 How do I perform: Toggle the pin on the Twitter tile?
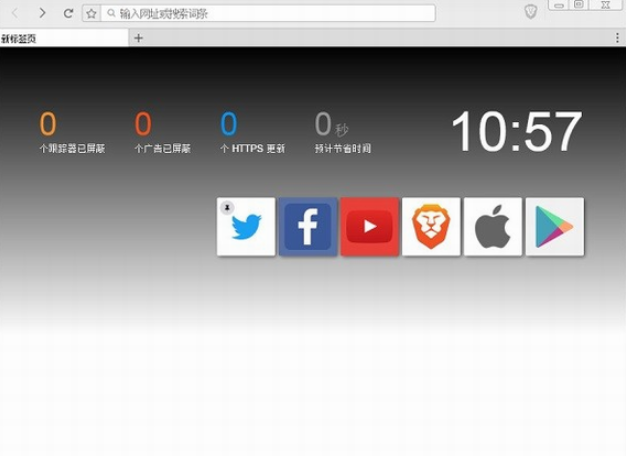point(227,207)
